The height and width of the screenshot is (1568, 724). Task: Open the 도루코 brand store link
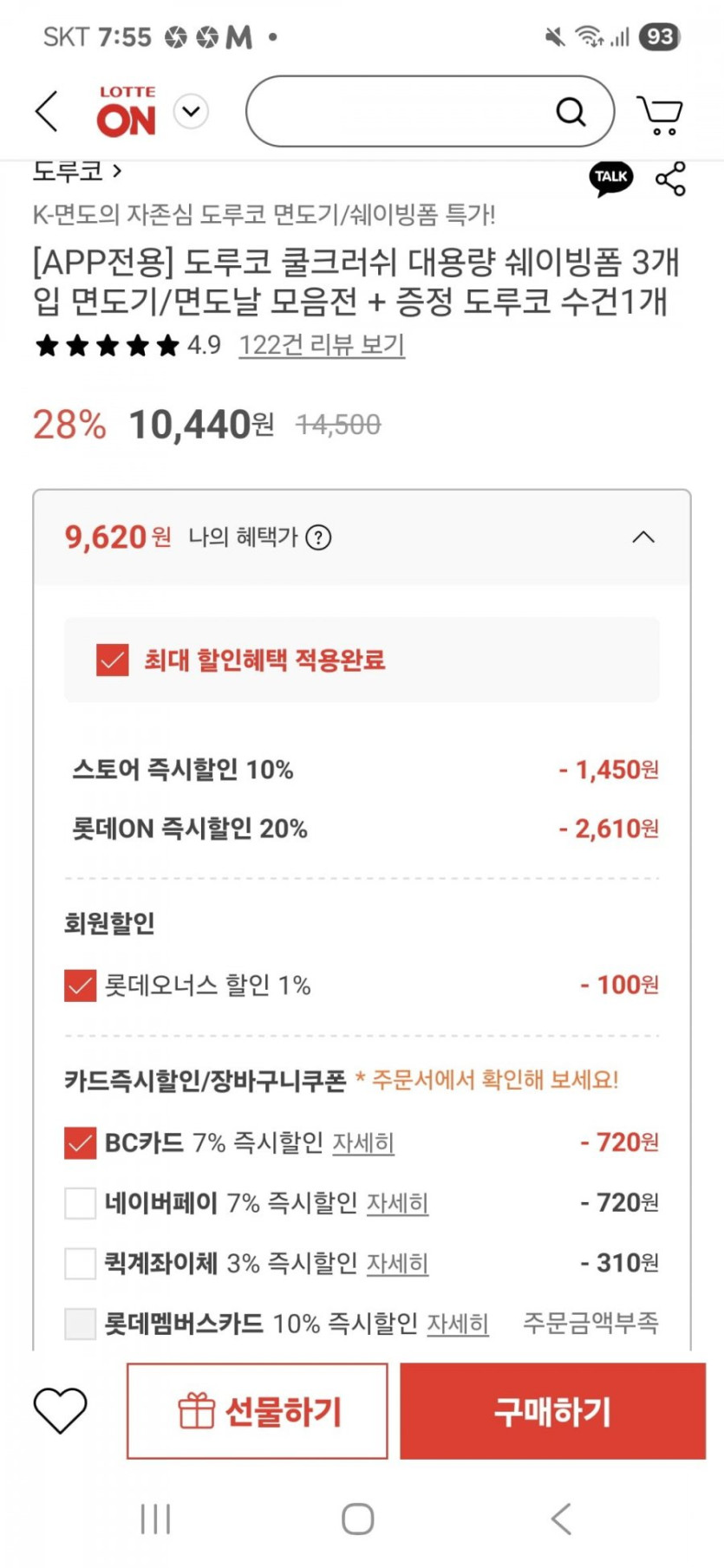click(x=76, y=172)
